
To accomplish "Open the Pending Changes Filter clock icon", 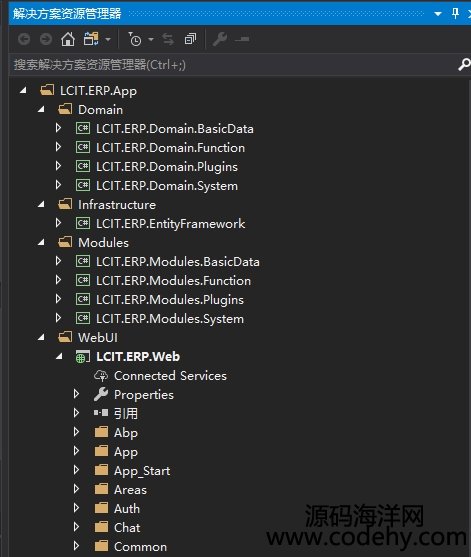I will [x=135, y=39].
